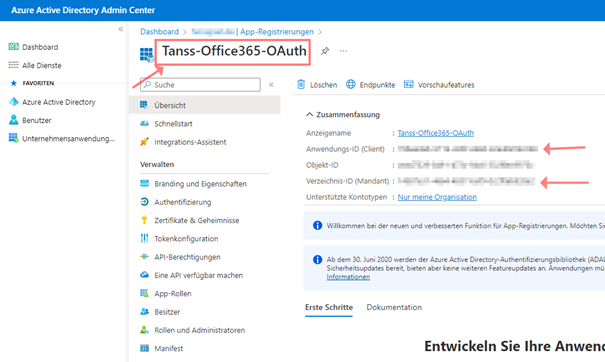Select Manifest label

[x=169, y=348]
